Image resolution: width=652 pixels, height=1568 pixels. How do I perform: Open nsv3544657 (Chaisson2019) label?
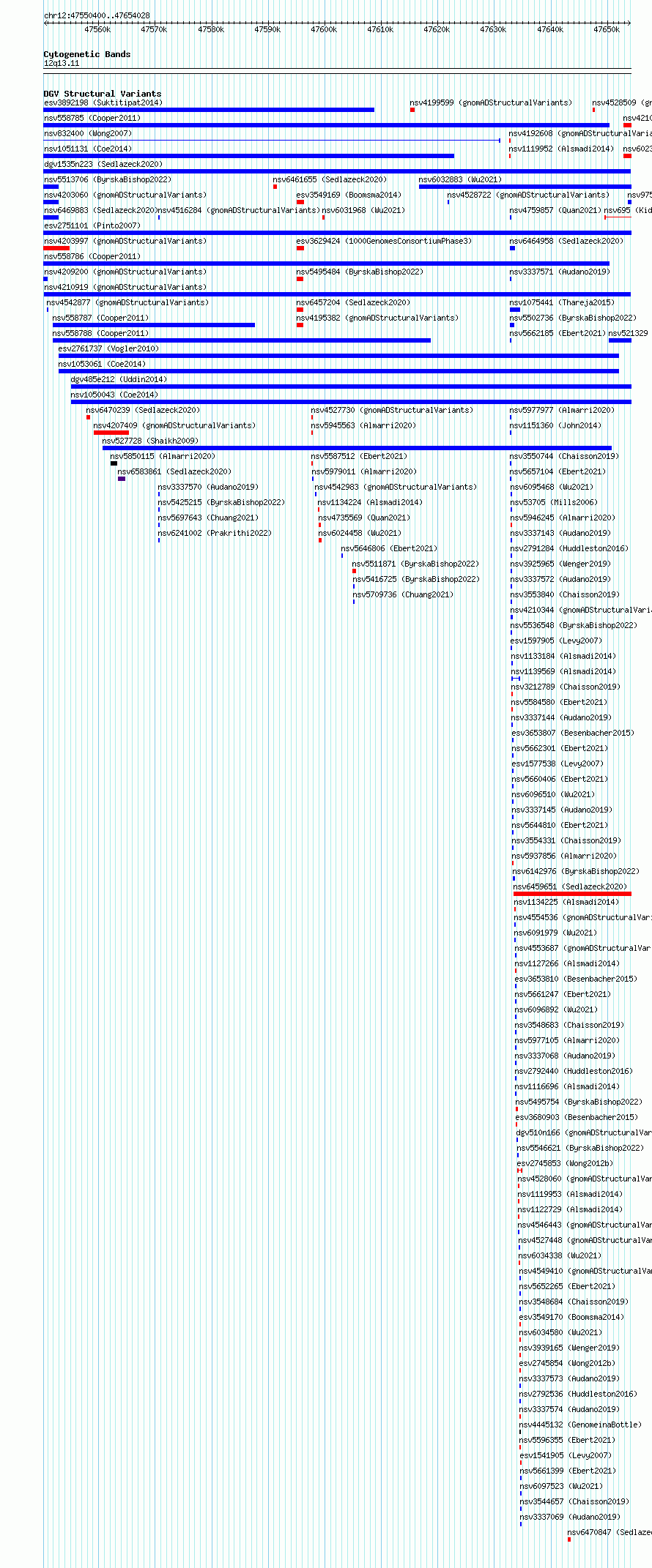point(574,1501)
